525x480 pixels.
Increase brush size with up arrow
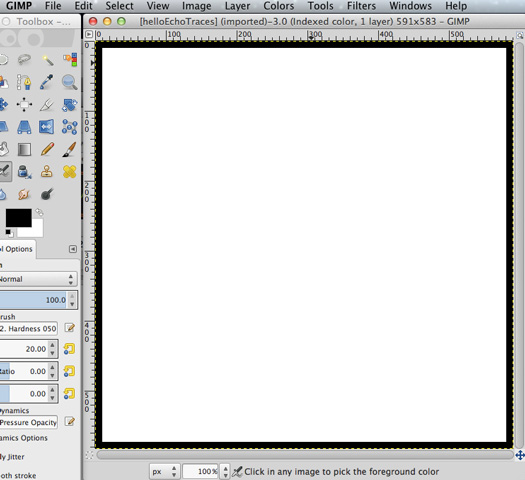click(53, 345)
